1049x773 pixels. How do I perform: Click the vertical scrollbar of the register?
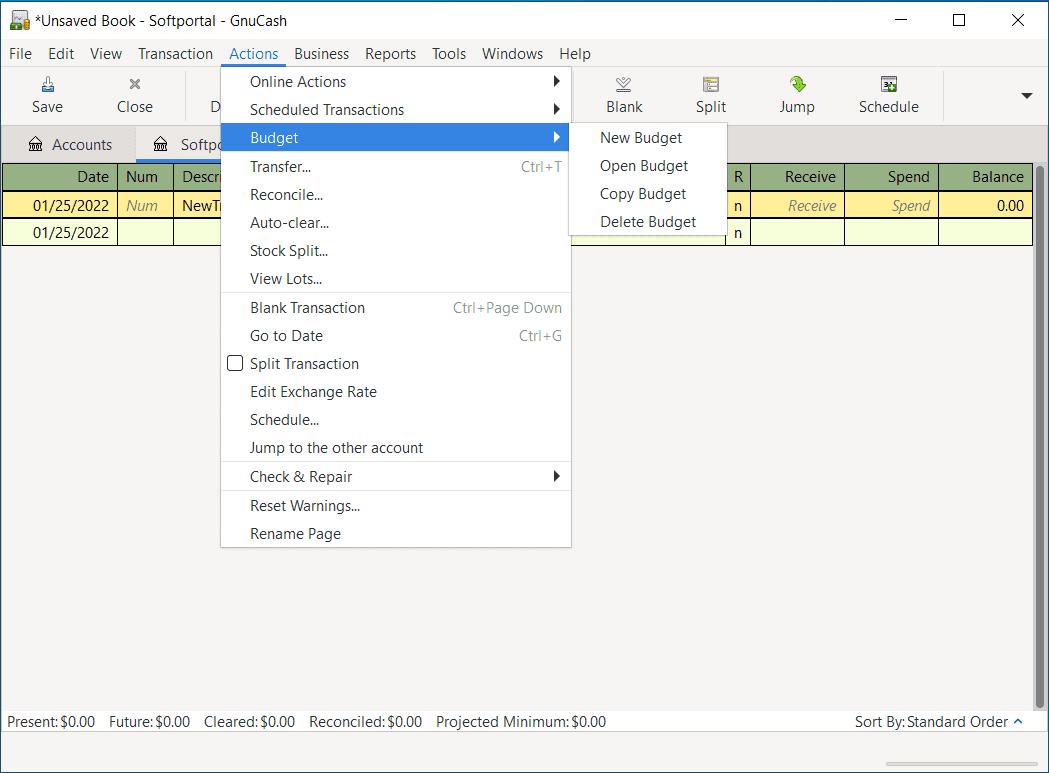[1040, 435]
